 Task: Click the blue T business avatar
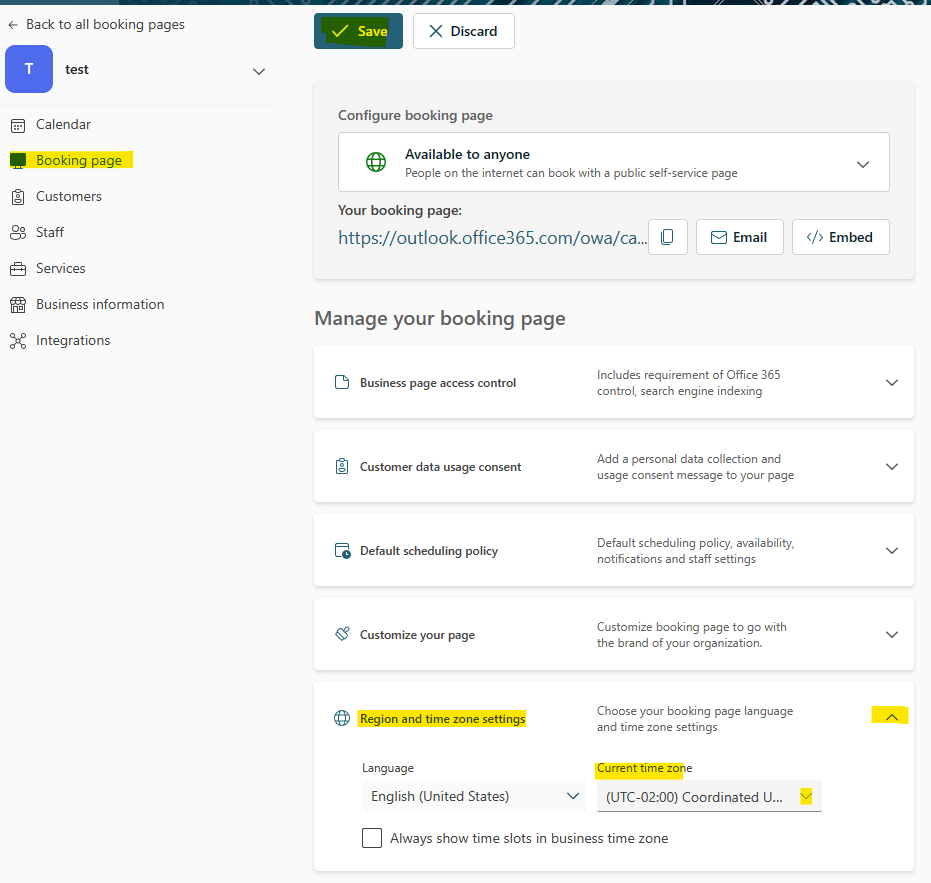(29, 69)
